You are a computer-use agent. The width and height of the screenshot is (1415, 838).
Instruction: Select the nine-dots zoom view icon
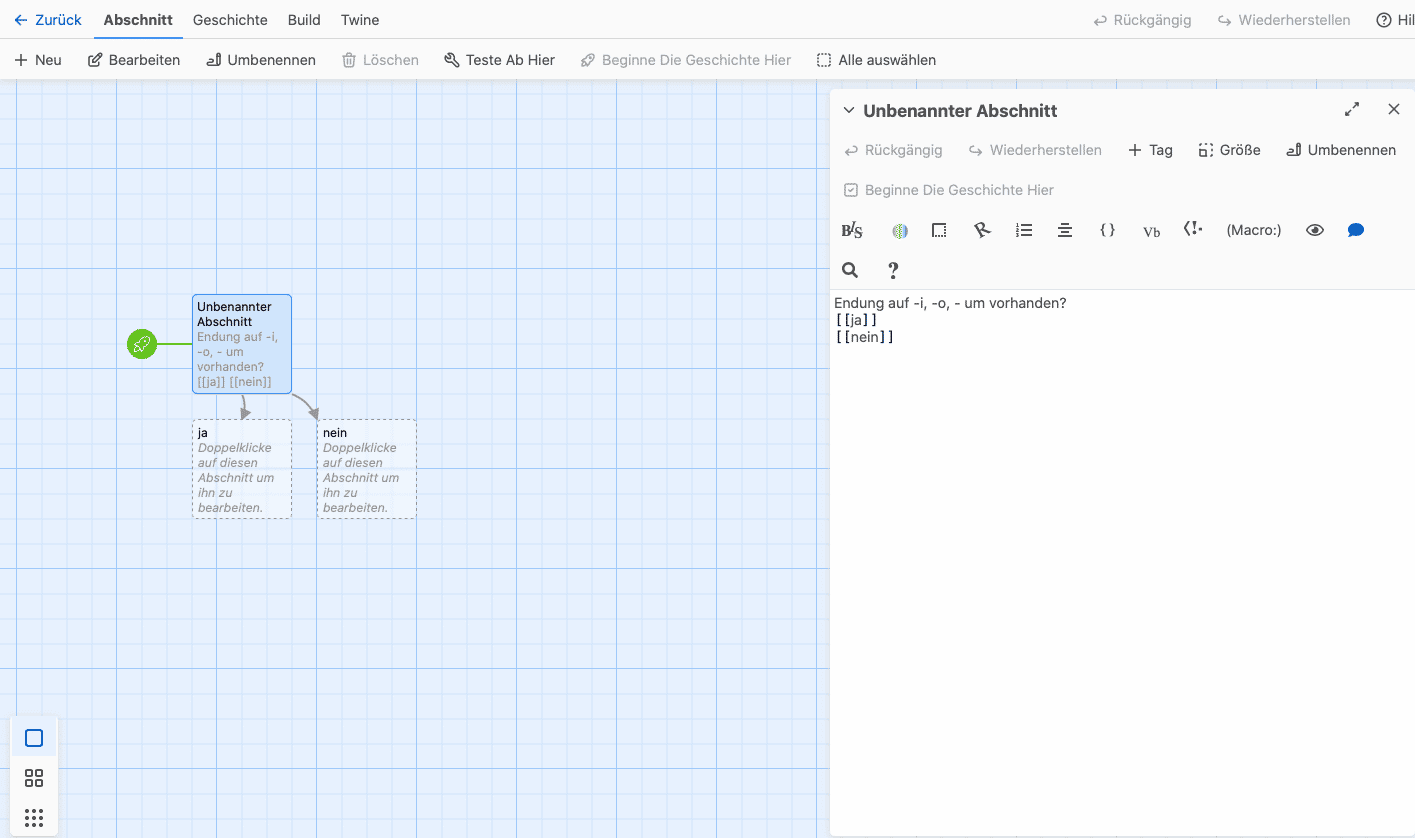click(34, 818)
